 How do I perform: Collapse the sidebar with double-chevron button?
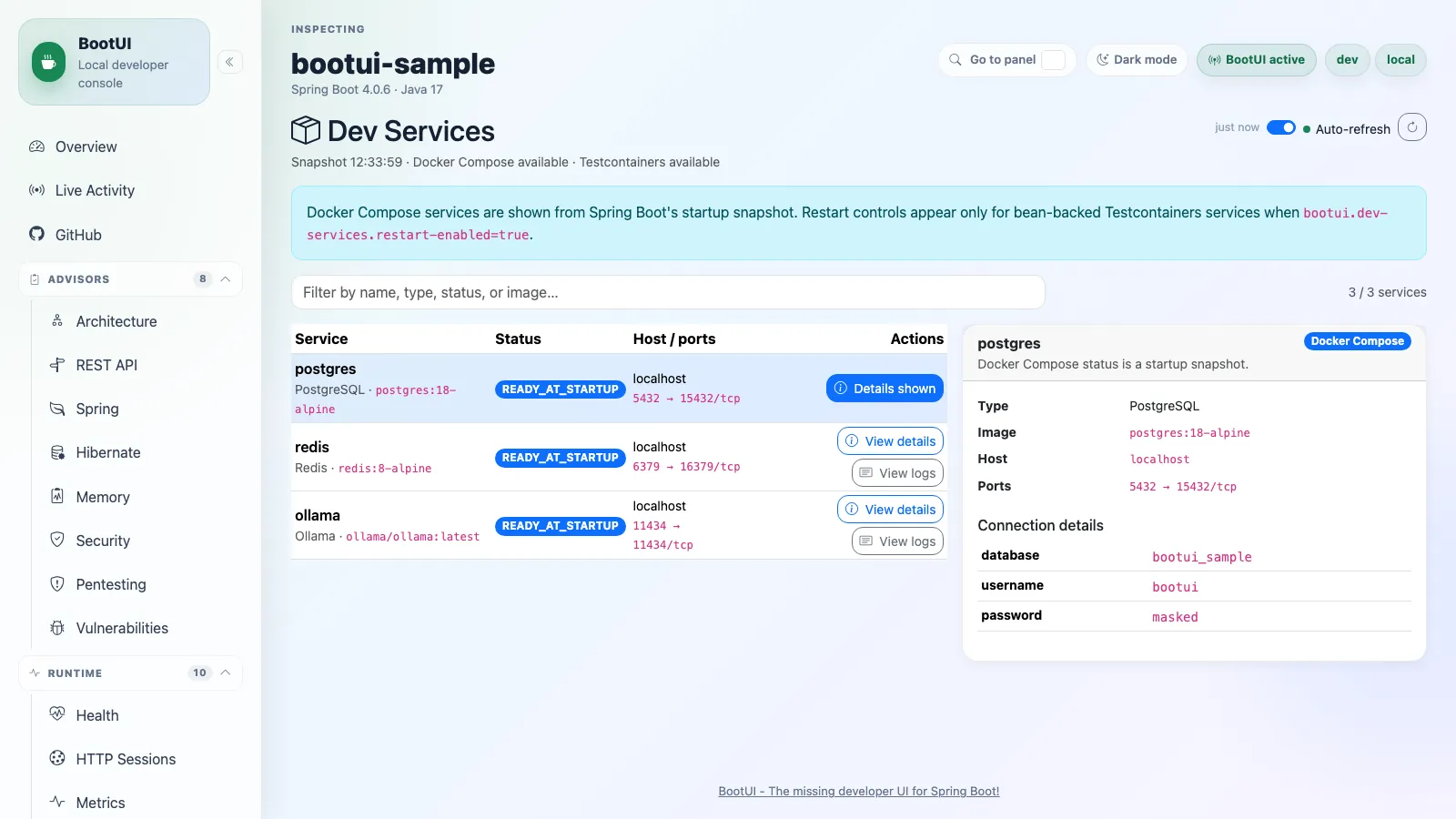click(x=229, y=62)
